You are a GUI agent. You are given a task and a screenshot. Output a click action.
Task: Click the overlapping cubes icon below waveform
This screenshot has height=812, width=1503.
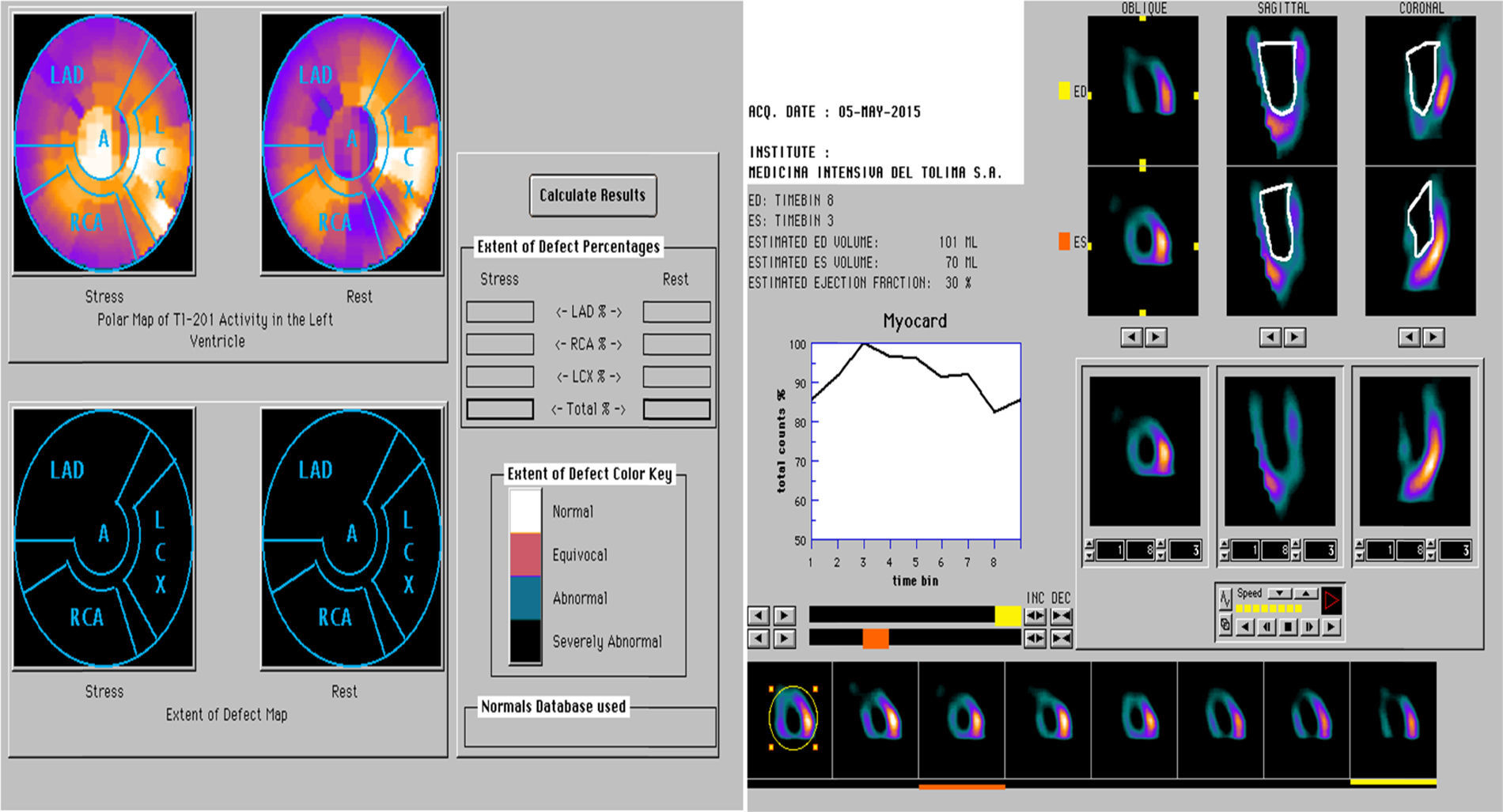click(x=1225, y=626)
